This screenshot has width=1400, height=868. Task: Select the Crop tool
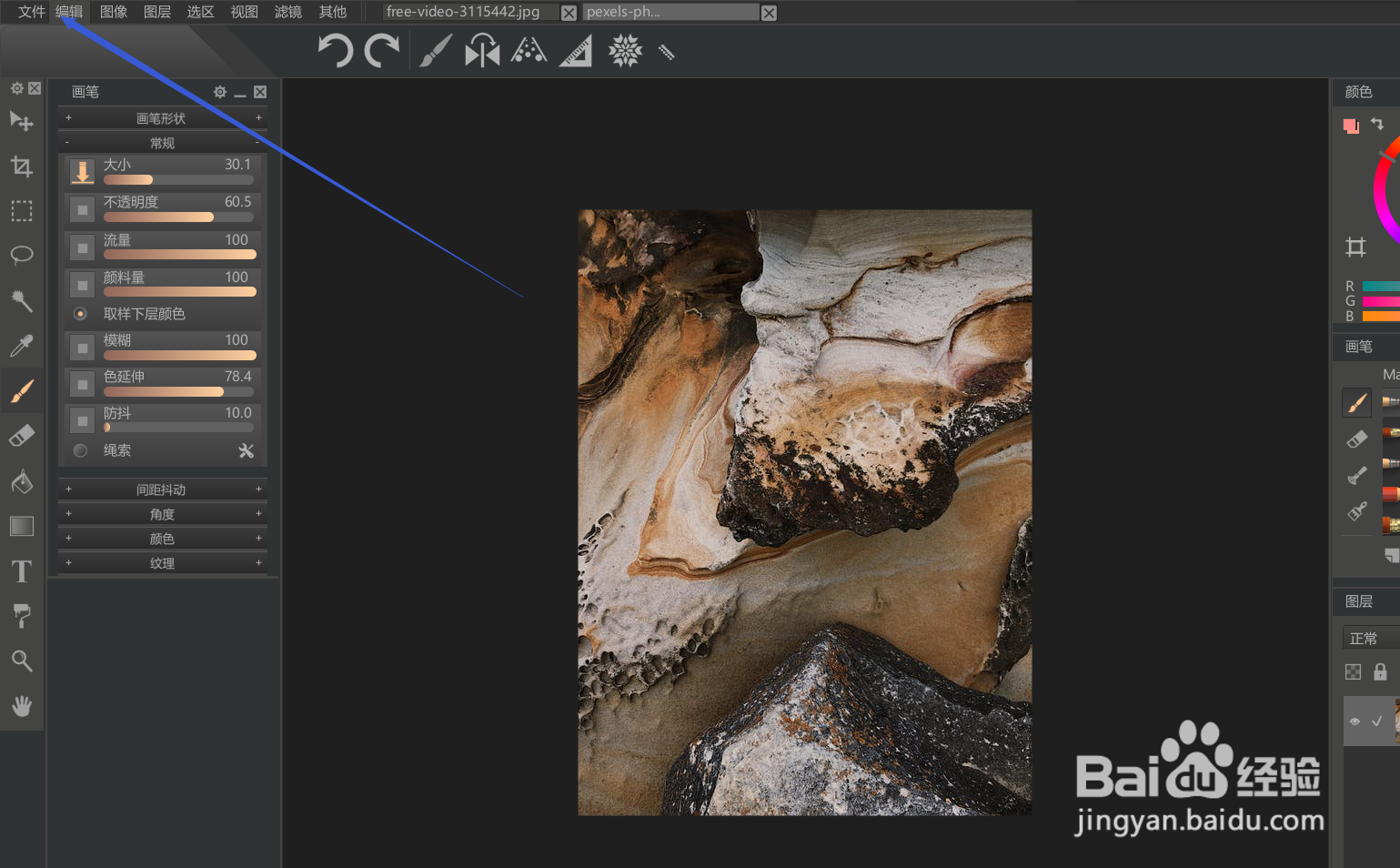pyautogui.click(x=22, y=167)
